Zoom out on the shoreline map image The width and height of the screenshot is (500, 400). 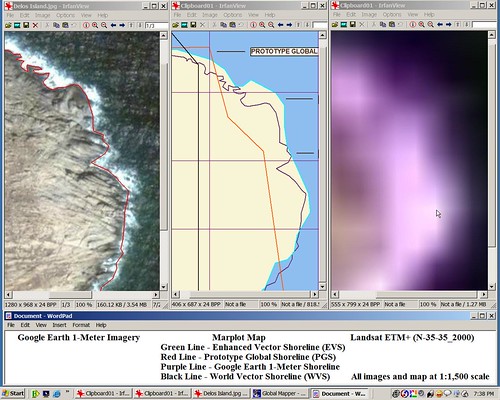click(271, 25)
